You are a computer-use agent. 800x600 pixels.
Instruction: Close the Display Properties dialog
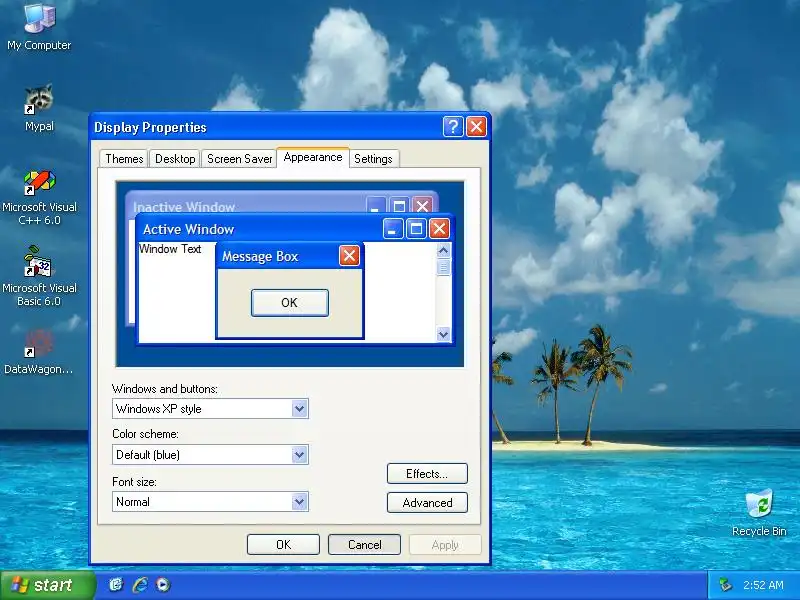[477, 127]
